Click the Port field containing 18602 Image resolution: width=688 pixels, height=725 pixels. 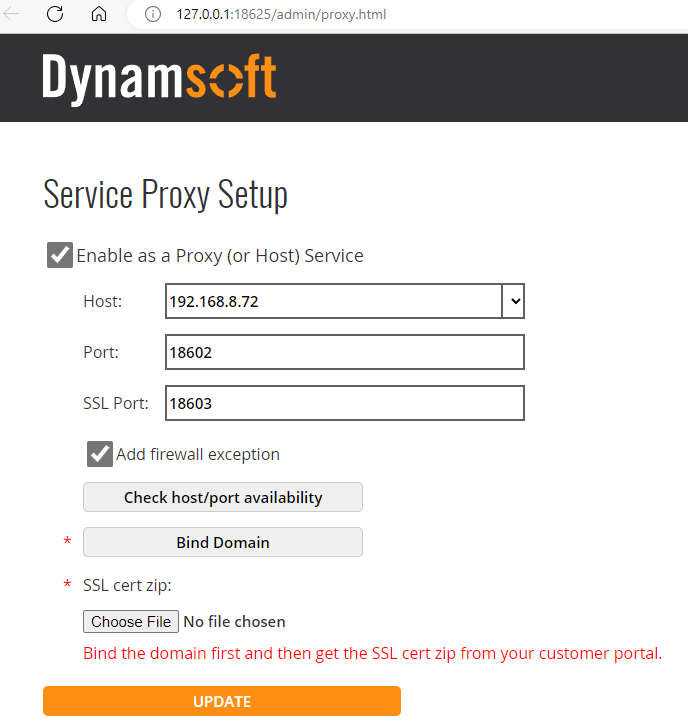(x=344, y=352)
